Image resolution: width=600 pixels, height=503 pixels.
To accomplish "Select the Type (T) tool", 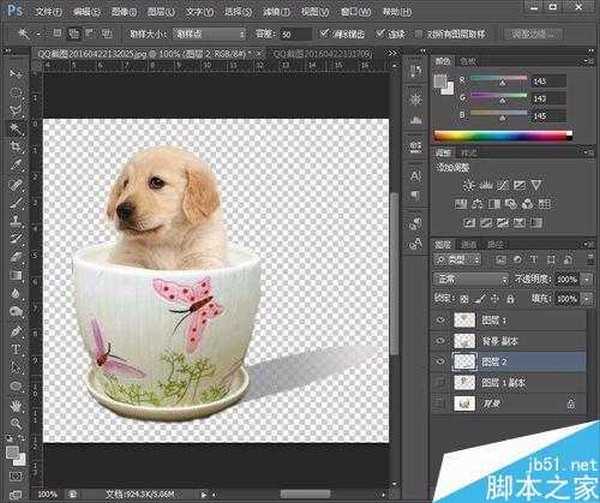I will pyautogui.click(x=16, y=347).
